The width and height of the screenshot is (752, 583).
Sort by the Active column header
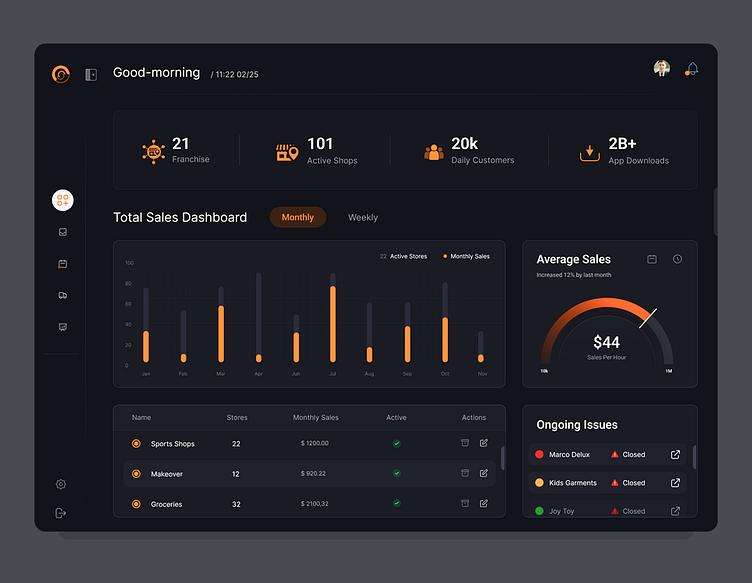click(x=396, y=418)
